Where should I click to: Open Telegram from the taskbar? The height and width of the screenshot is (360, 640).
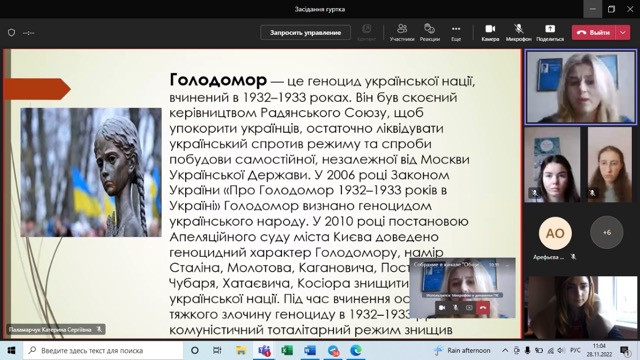tap(333, 350)
